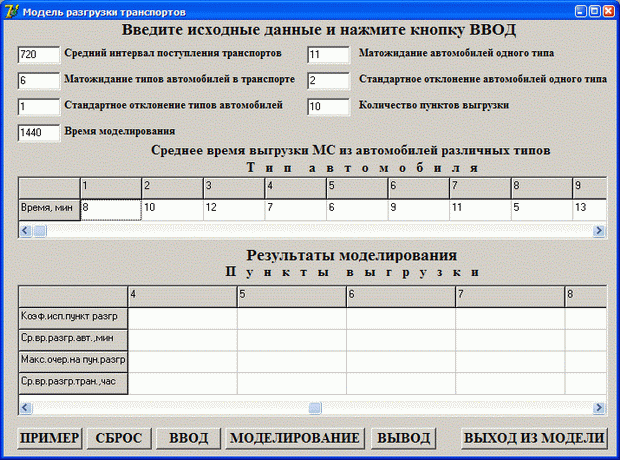Screen dimensions: 620x460
Task: Click left arrow of vehicle type table scrollbar
Action: coord(26,231)
